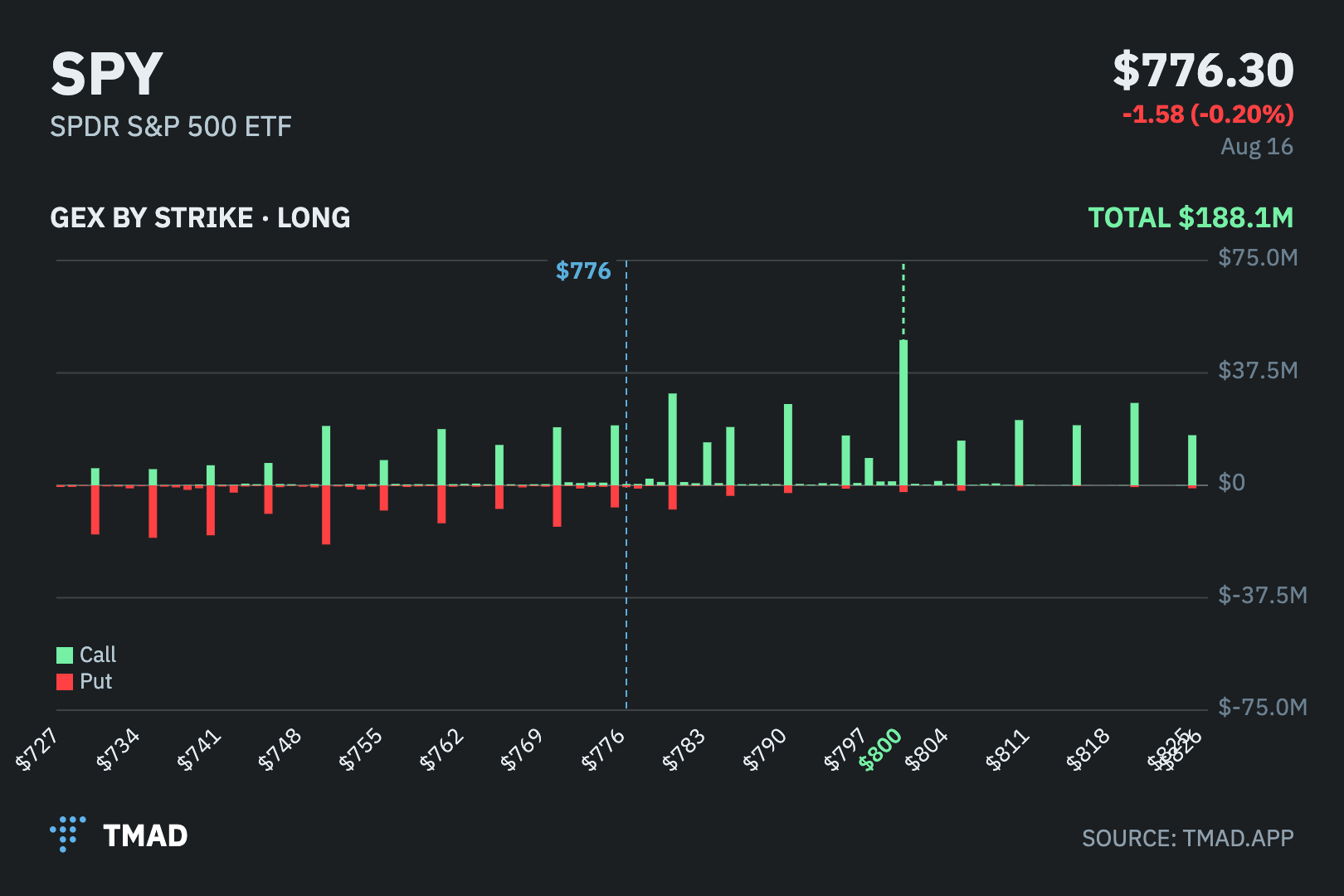This screenshot has width=1344, height=896.
Task: Select the $37.5M y-axis label
Action: 1258,370
